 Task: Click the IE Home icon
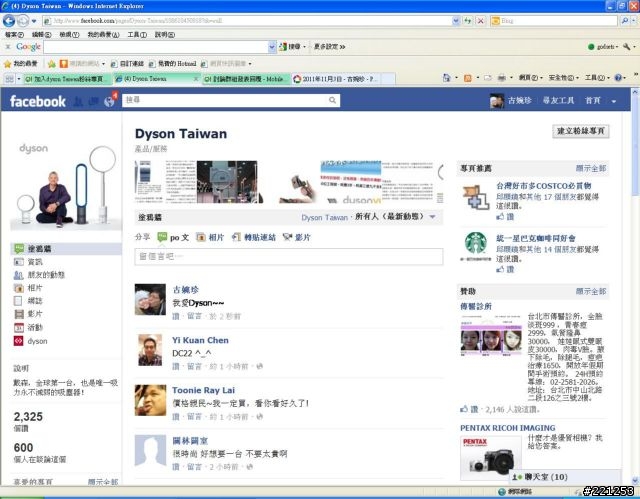coord(447,78)
